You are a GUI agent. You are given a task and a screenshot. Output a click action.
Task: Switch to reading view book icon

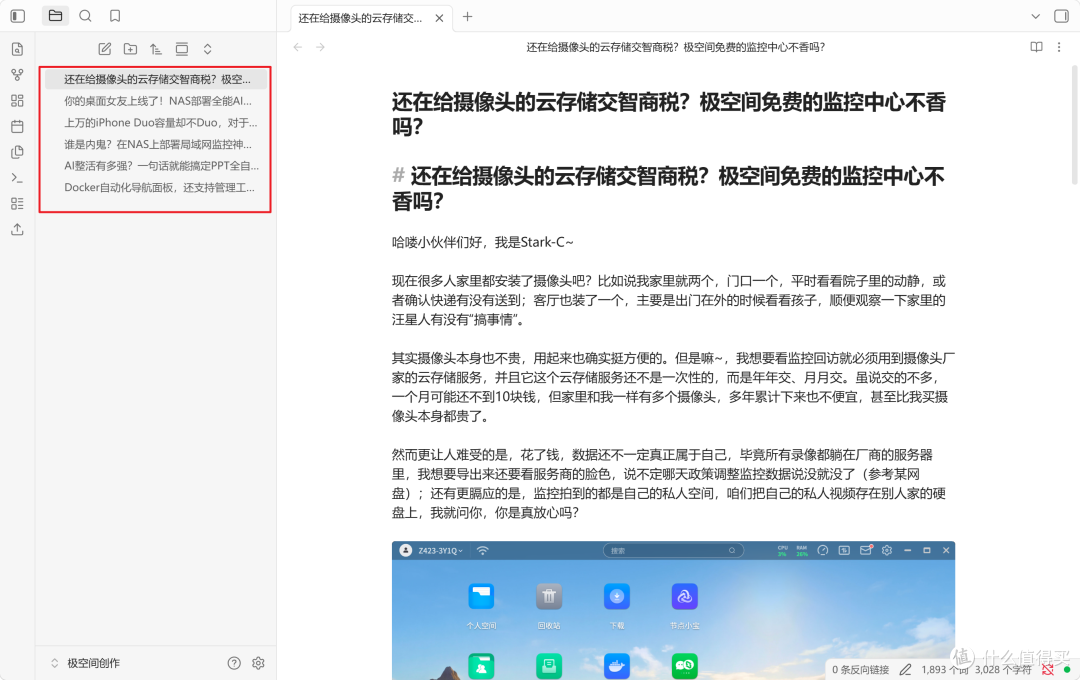click(1036, 47)
